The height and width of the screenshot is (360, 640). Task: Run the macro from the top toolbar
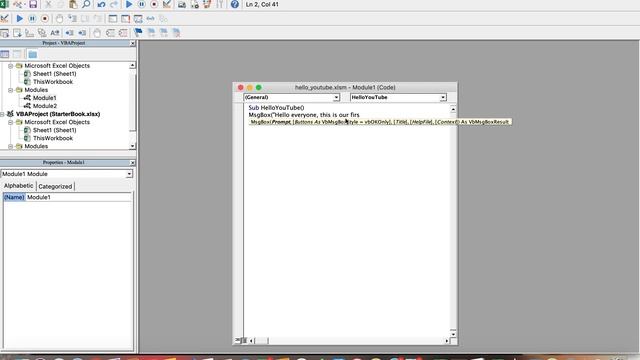point(129,4)
